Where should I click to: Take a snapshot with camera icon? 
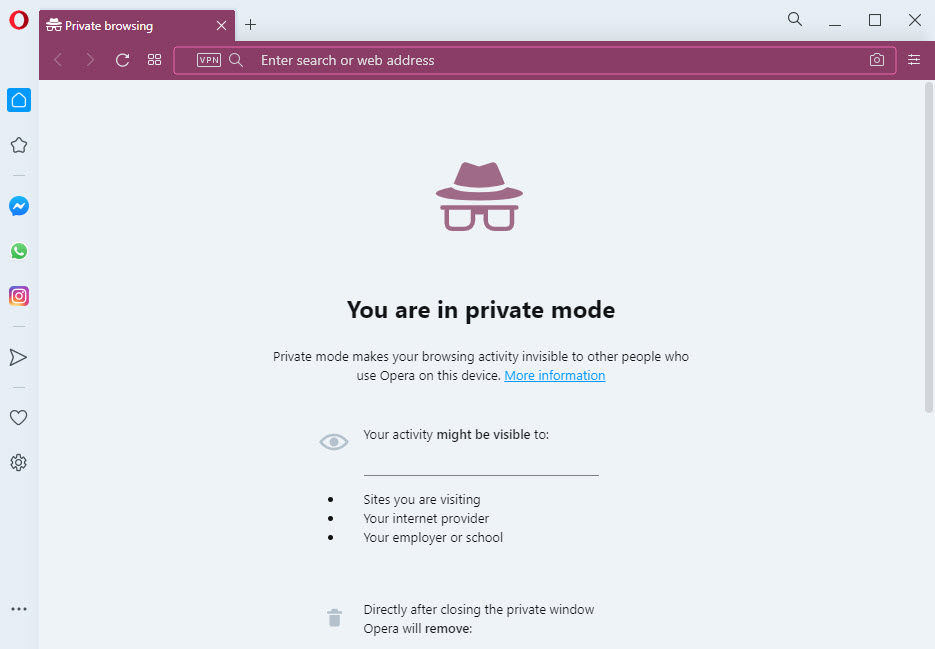pyautogui.click(x=877, y=60)
